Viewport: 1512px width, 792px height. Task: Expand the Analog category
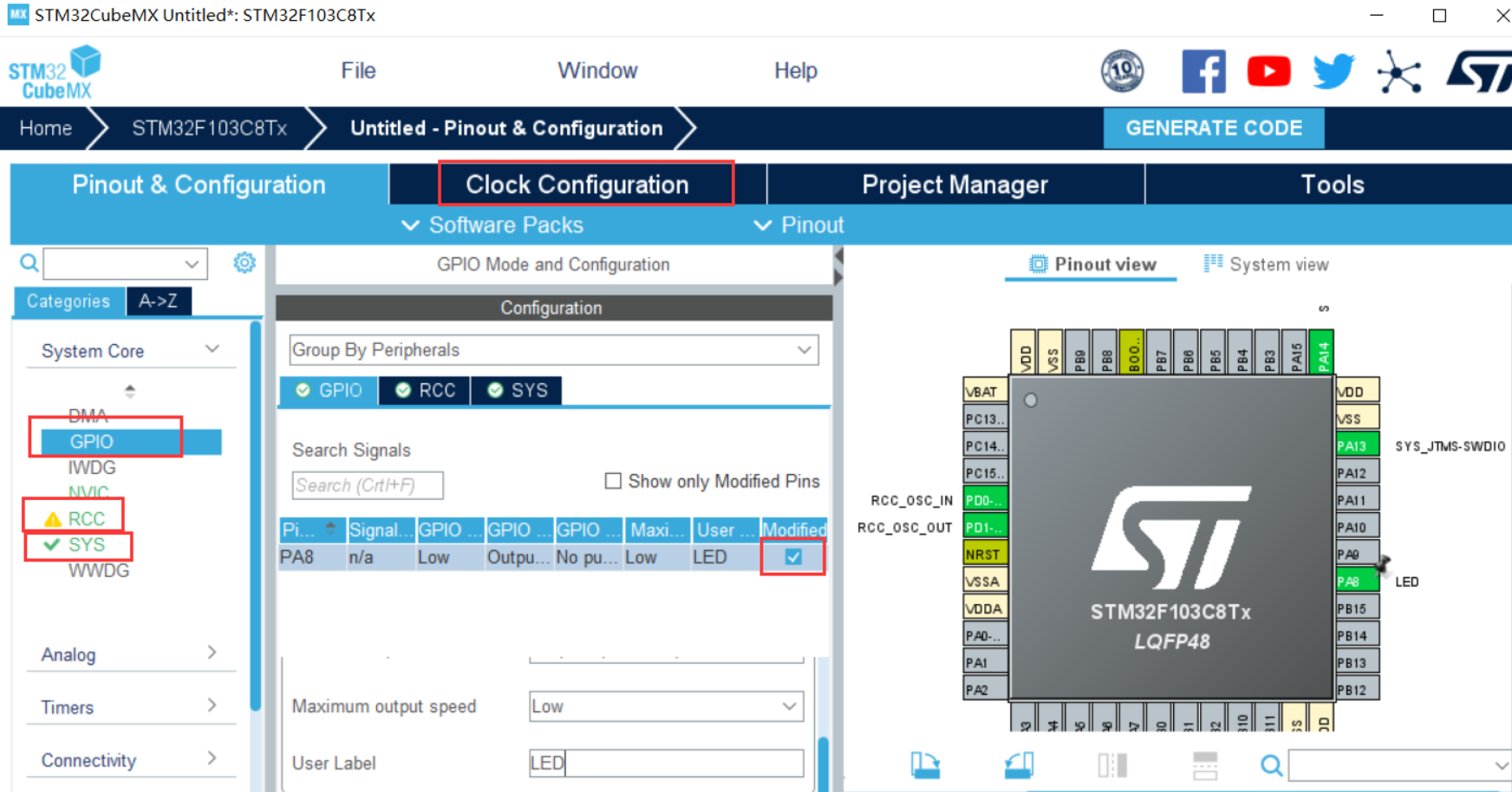click(x=212, y=652)
